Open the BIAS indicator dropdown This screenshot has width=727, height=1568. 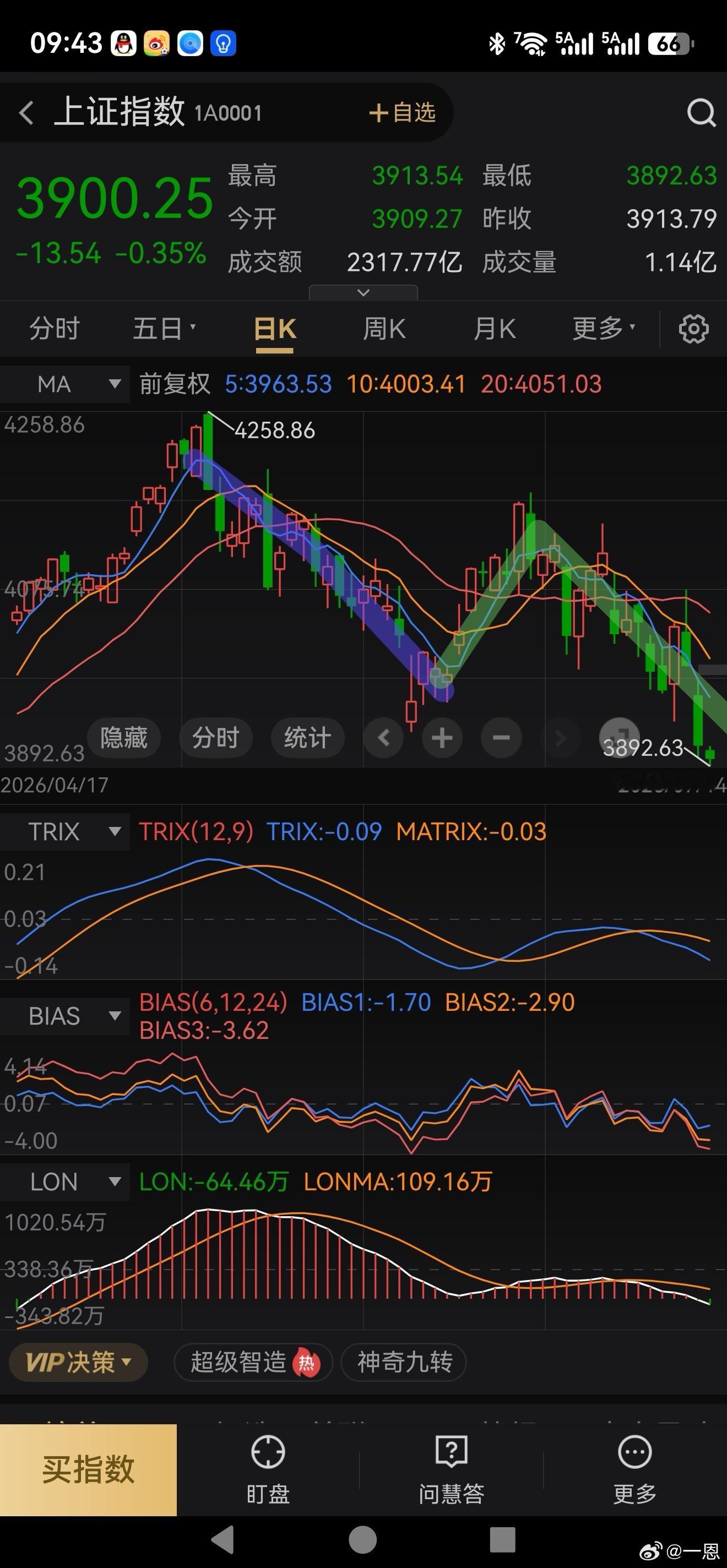(x=64, y=1016)
